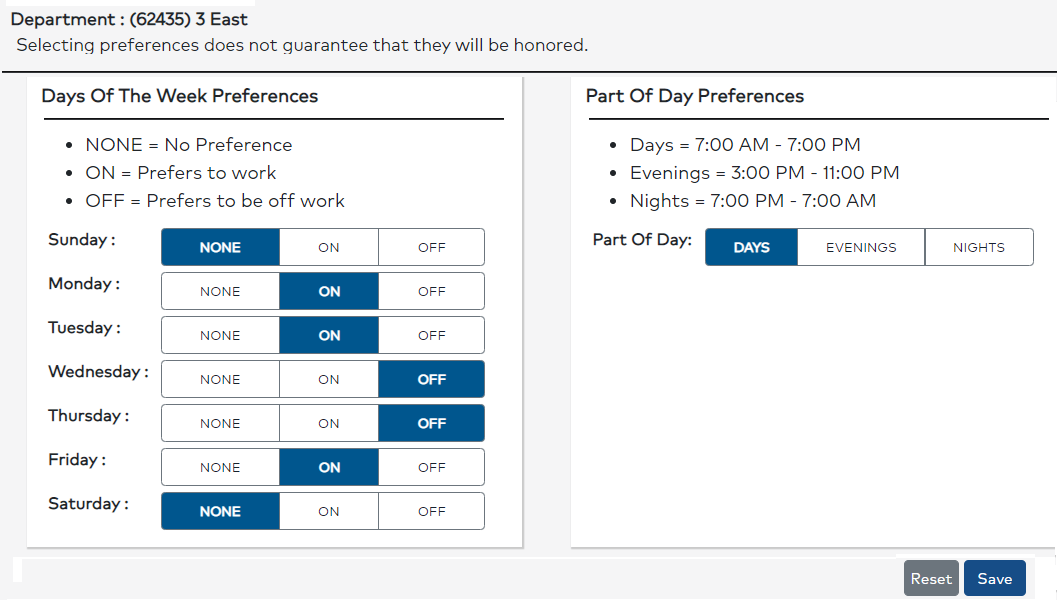Select NONE for Sunday
Screen dimensions: 1057x600
pos(219,247)
